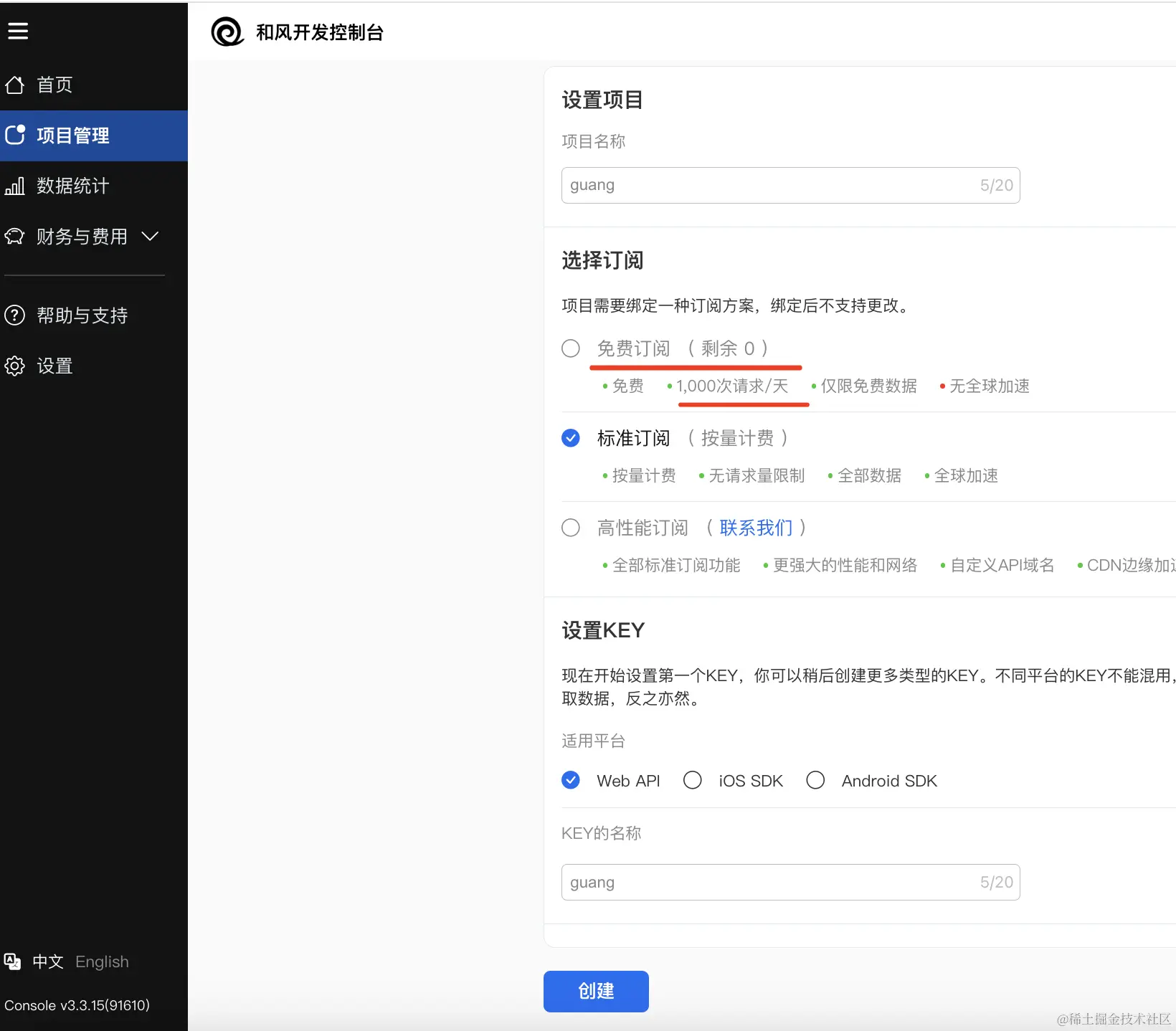Click the help question-mark icon
1176x1031 pixels.
pos(15,315)
